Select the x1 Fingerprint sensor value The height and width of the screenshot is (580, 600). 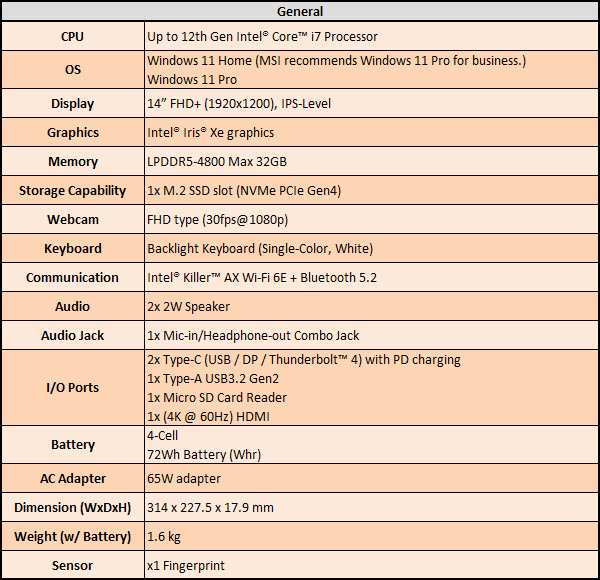[186, 566]
